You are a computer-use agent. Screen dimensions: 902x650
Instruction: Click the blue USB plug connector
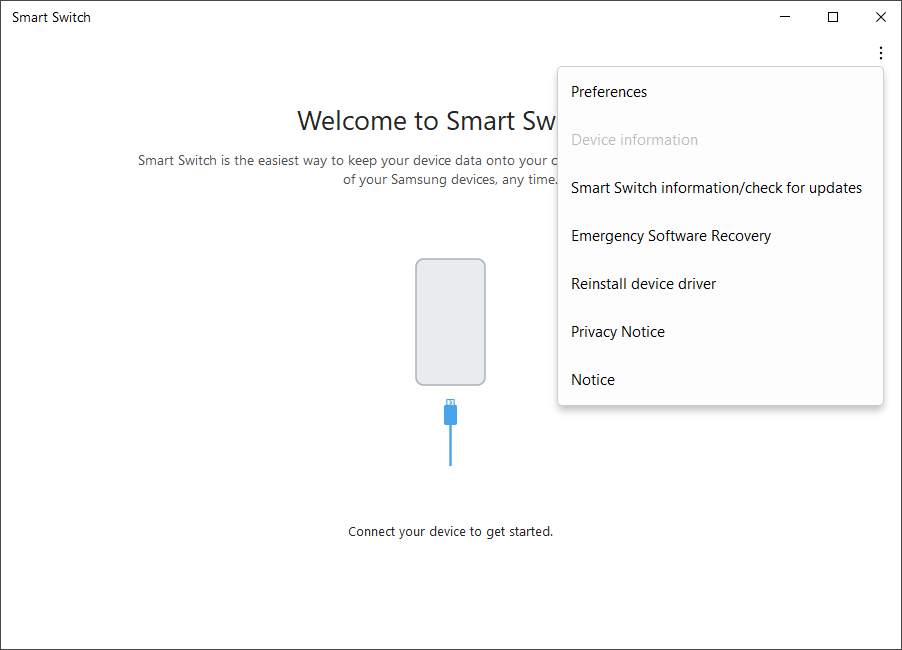click(450, 412)
